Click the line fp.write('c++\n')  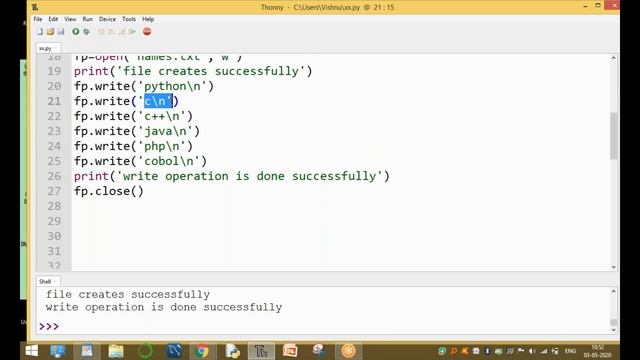(133, 116)
